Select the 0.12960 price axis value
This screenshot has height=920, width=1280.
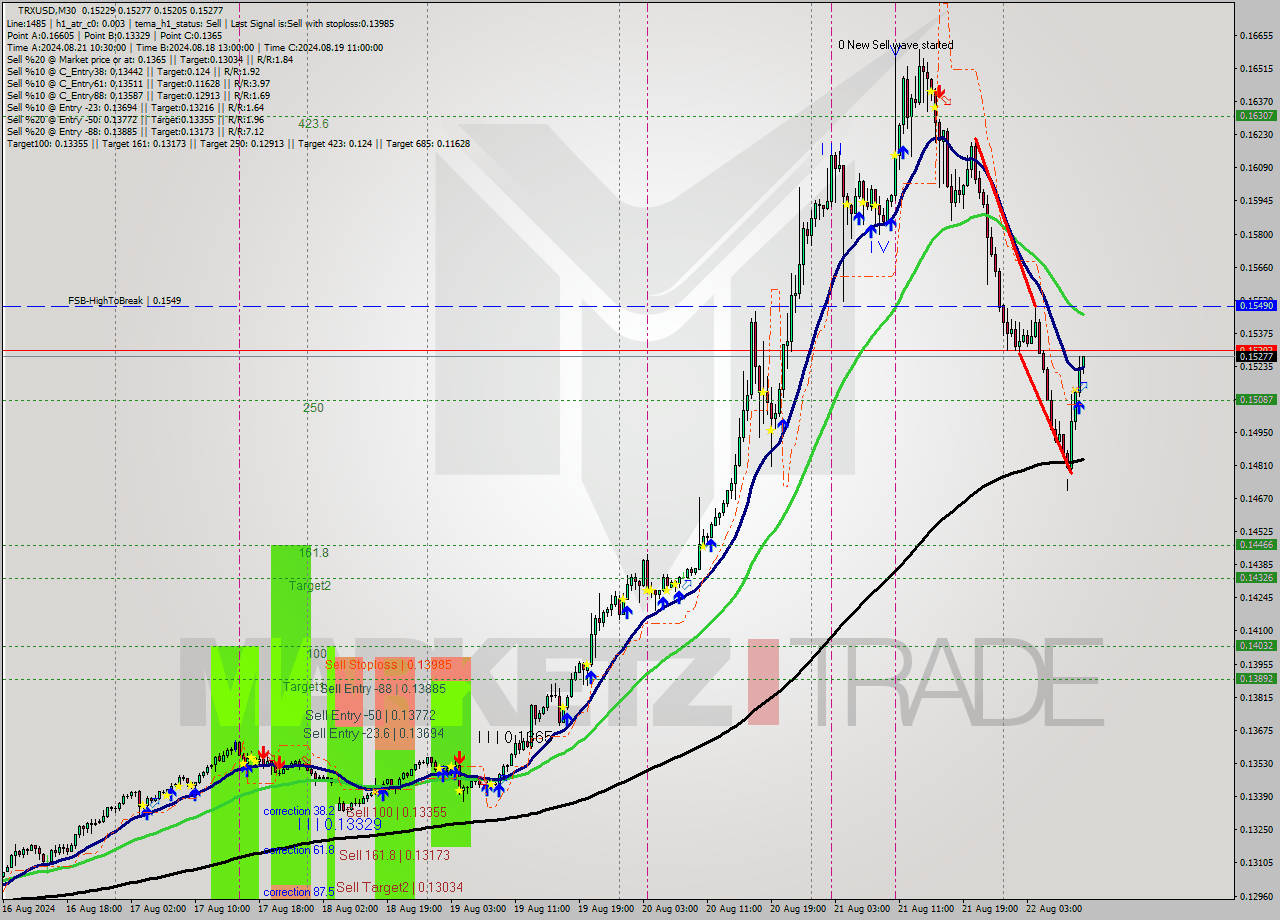[1256, 896]
